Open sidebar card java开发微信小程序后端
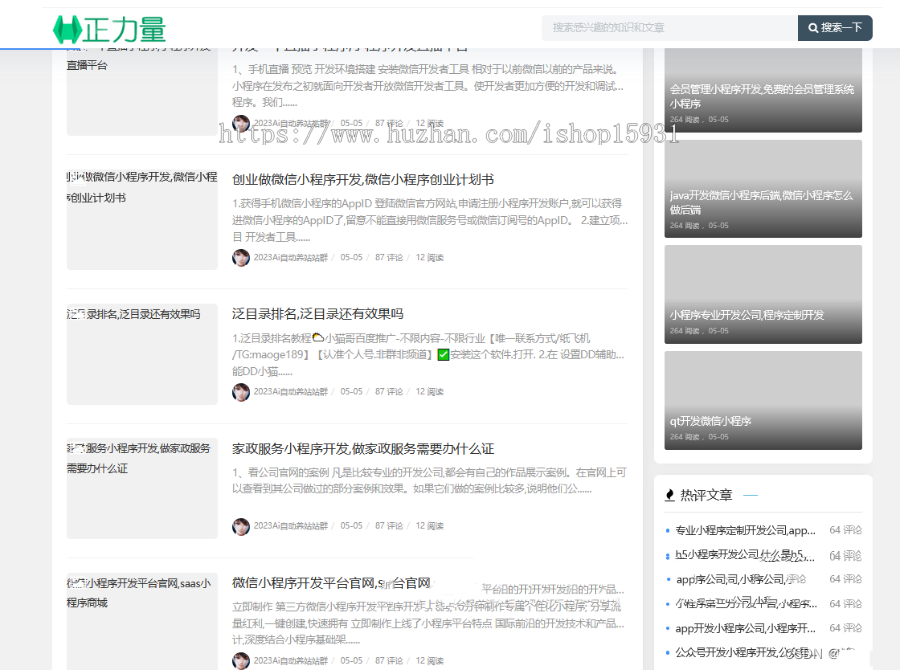The height and width of the screenshot is (670, 900). [763, 189]
